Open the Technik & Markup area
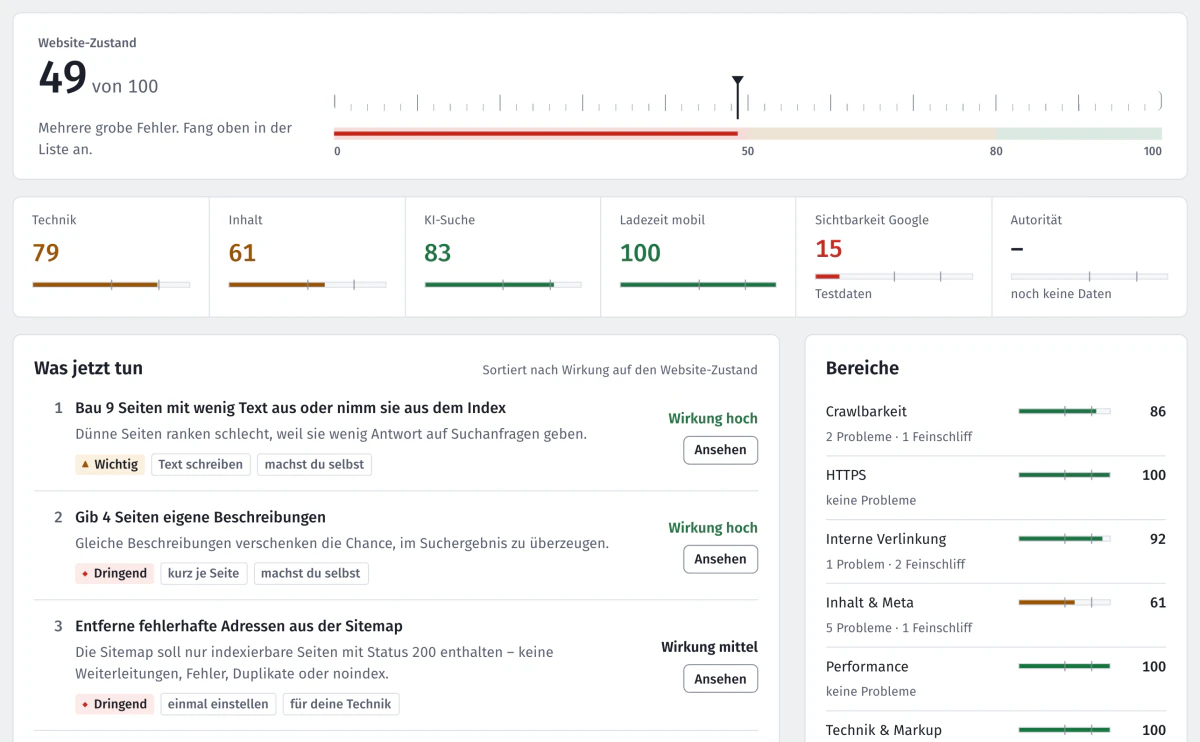1200x742 pixels. (996, 729)
